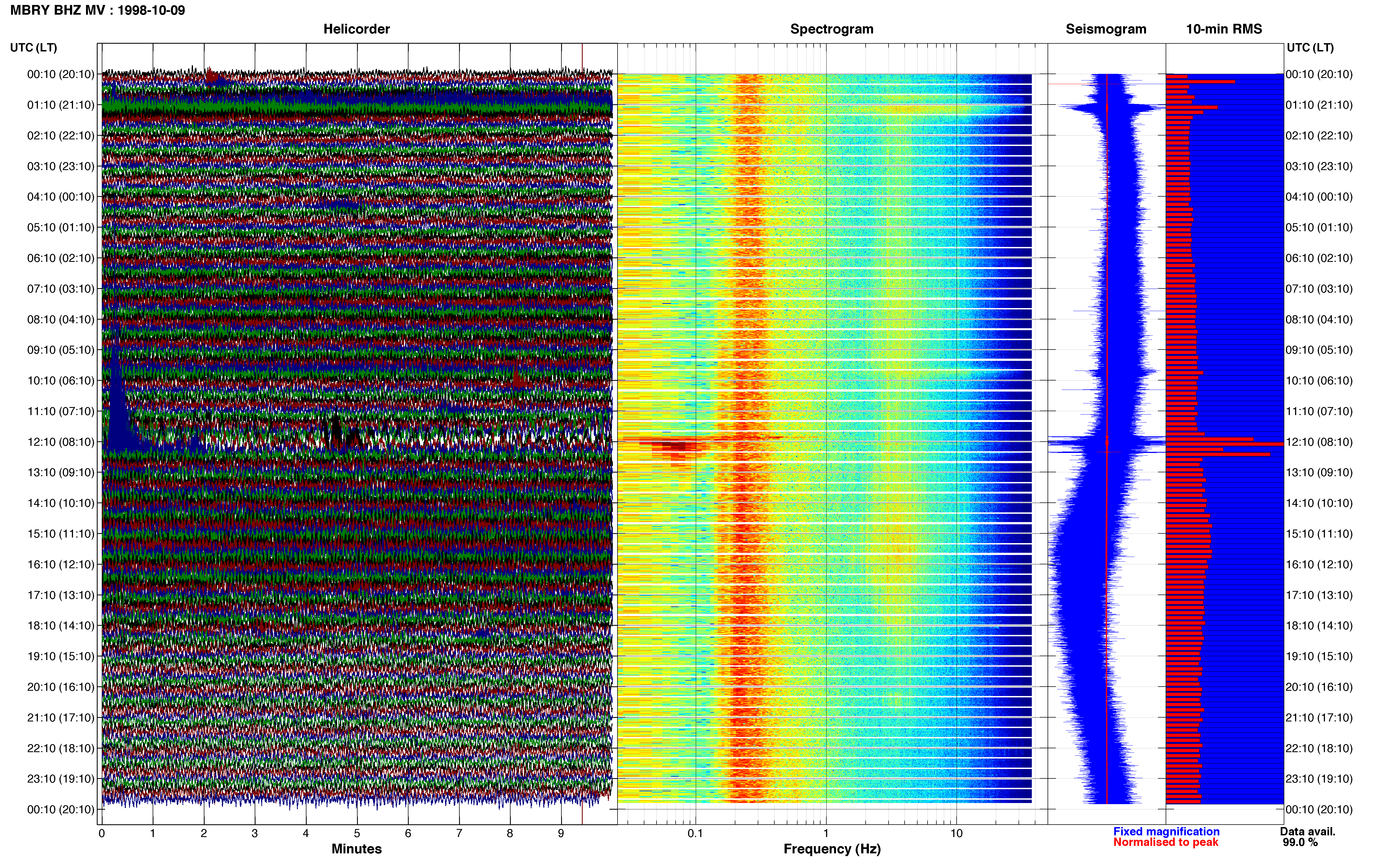Click left time label '21:10 (17:10)'
The width and height of the screenshot is (1388, 868).
tap(61, 718)
